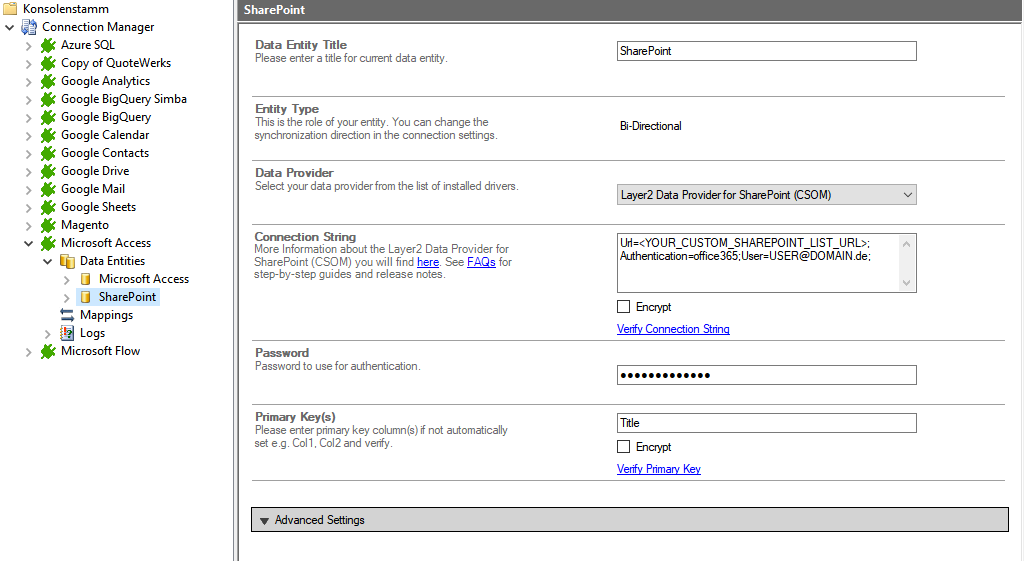The width and height of the screenshot is (1024, 561).
Task: Expand the Microsoft Flow connection node
Action: (28, 351)
